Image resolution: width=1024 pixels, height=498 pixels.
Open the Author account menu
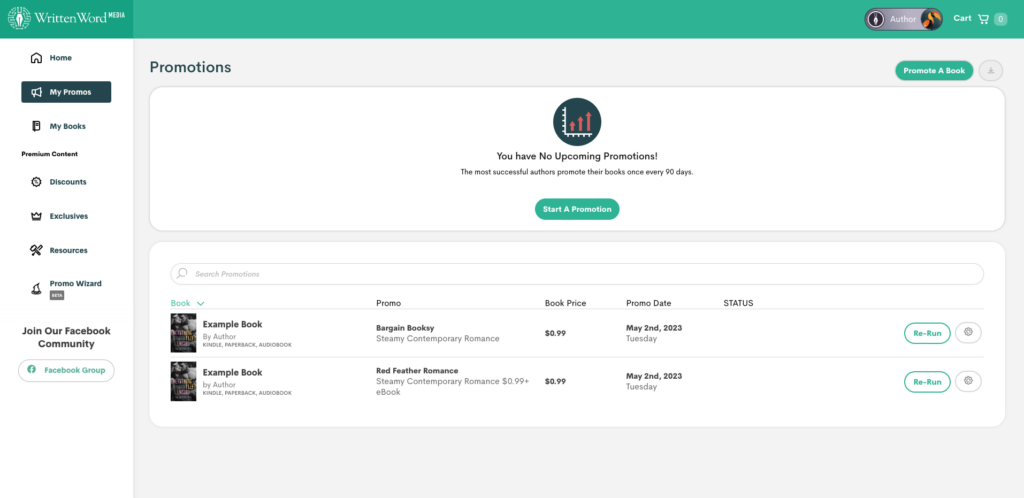click(x=904, y=19)
